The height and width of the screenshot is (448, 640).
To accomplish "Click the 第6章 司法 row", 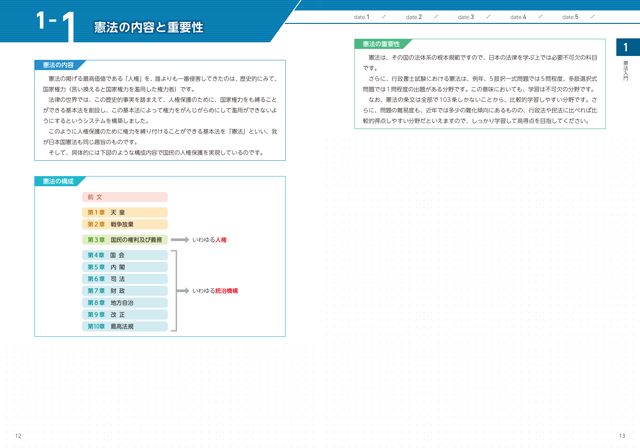I will coord(125,279).
